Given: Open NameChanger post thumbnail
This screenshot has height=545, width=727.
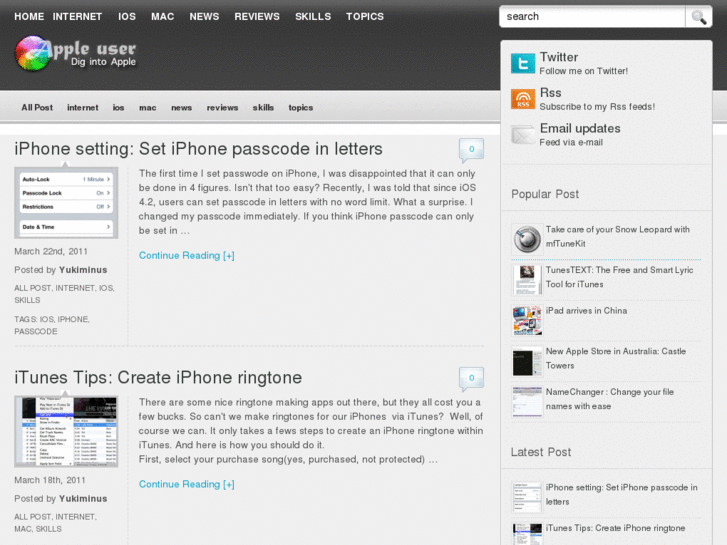Looking at the screenshot, I should [527, 402].
